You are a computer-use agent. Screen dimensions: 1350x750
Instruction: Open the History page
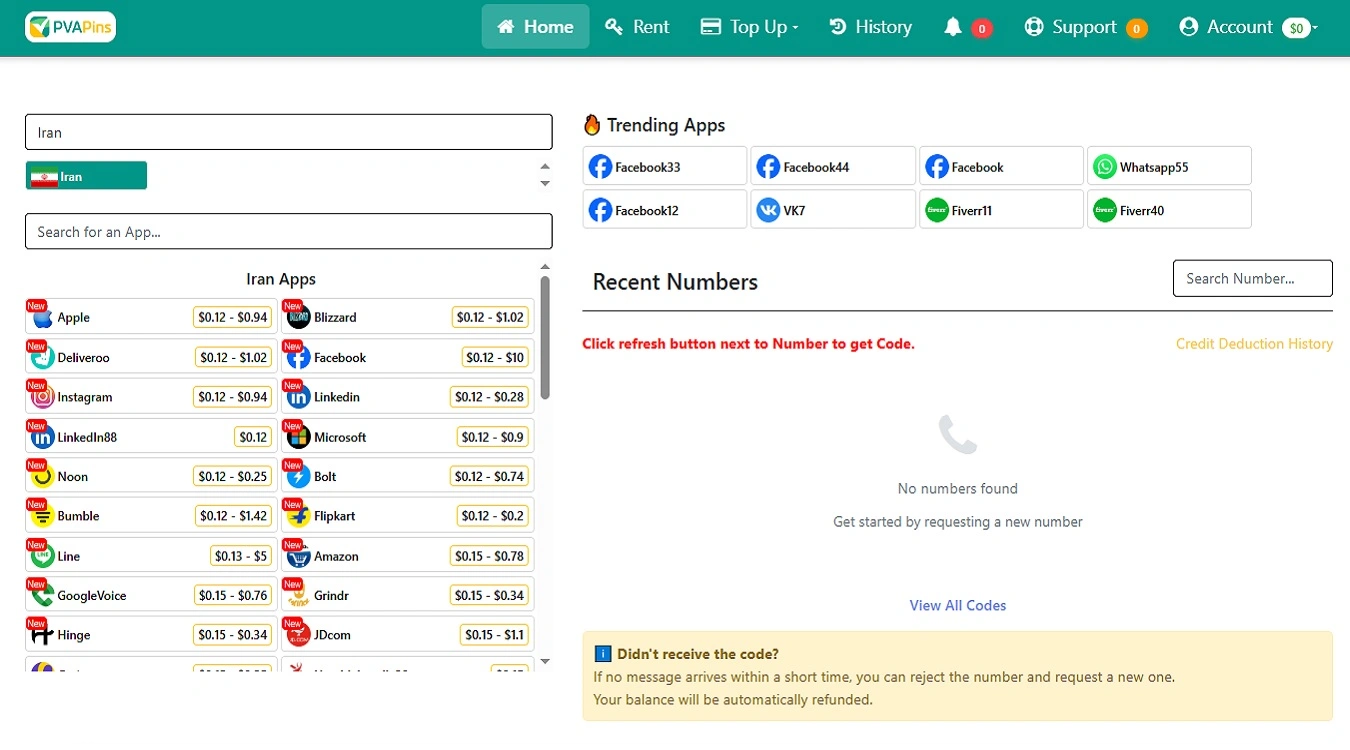871,27
